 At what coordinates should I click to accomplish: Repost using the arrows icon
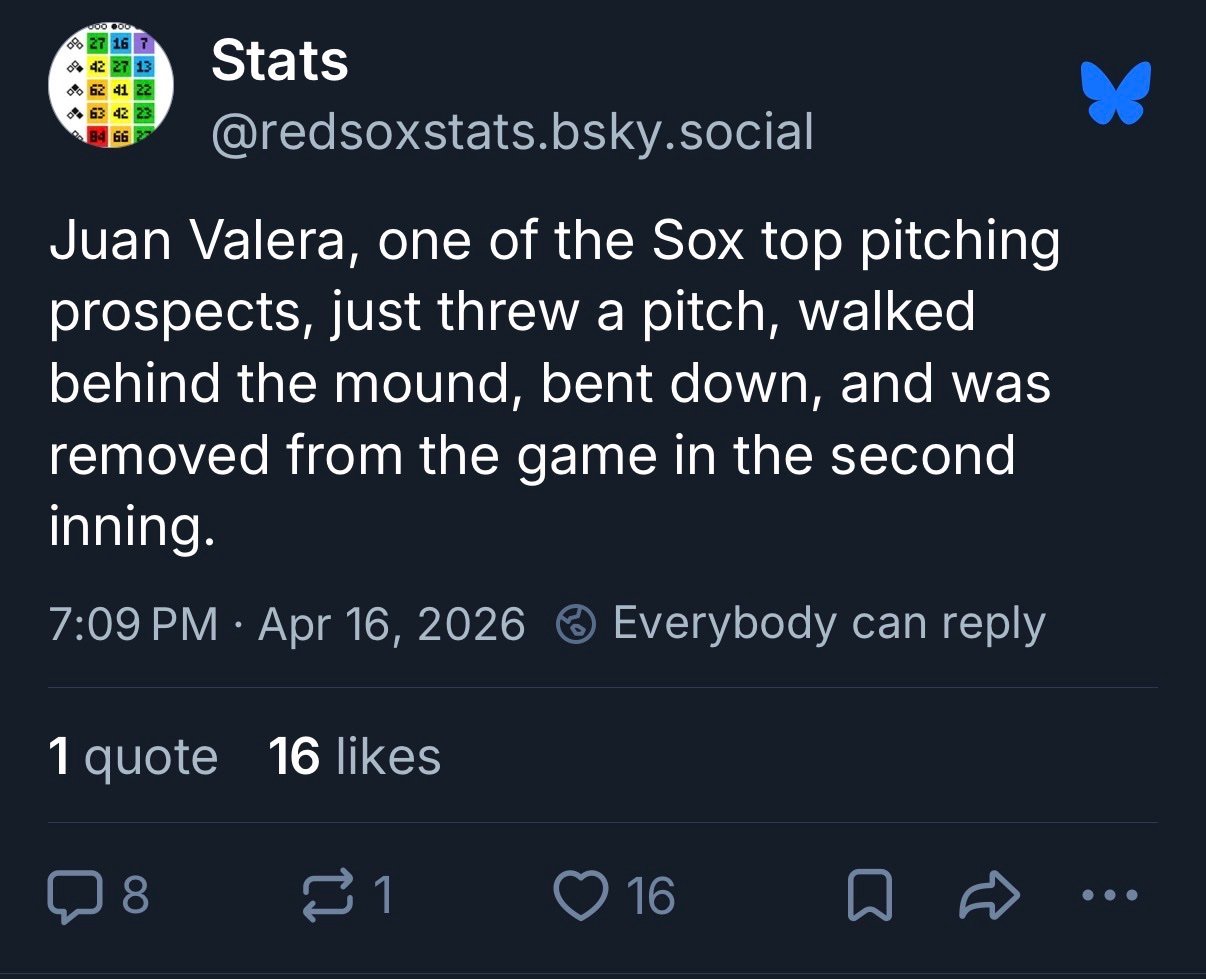[x=333, y=896]
